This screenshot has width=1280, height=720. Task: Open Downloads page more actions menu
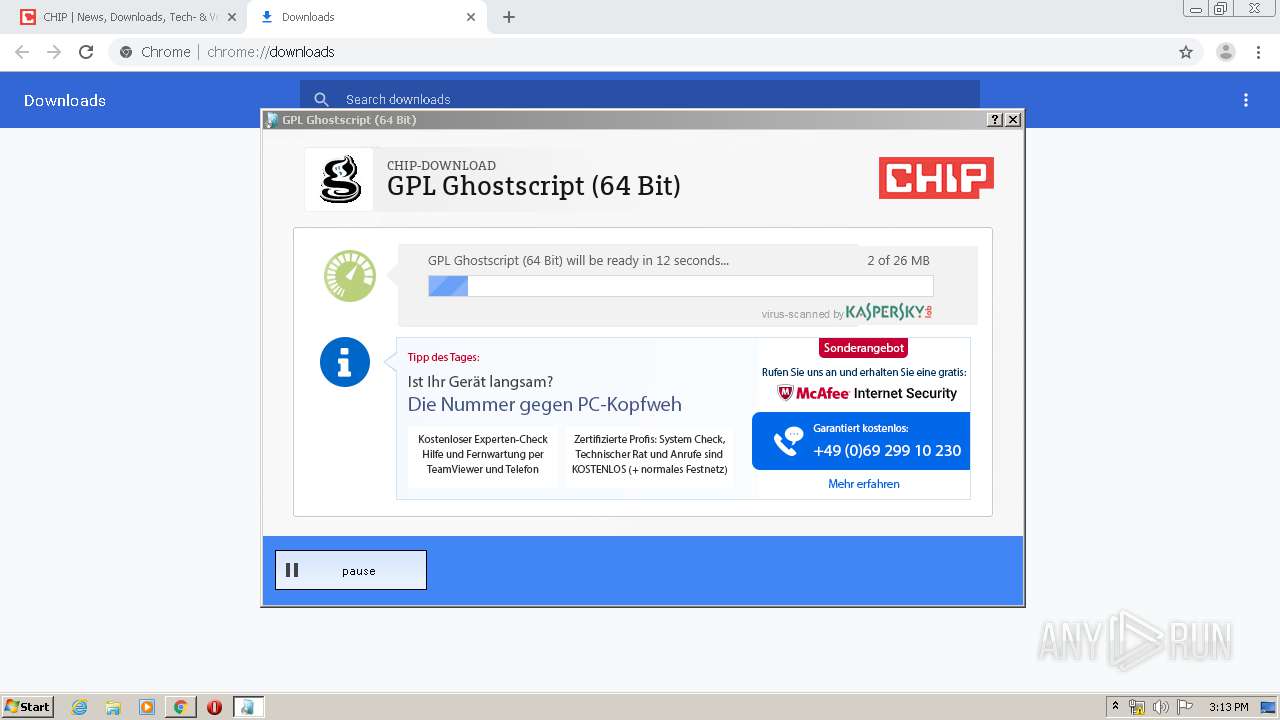[1246, 100]
